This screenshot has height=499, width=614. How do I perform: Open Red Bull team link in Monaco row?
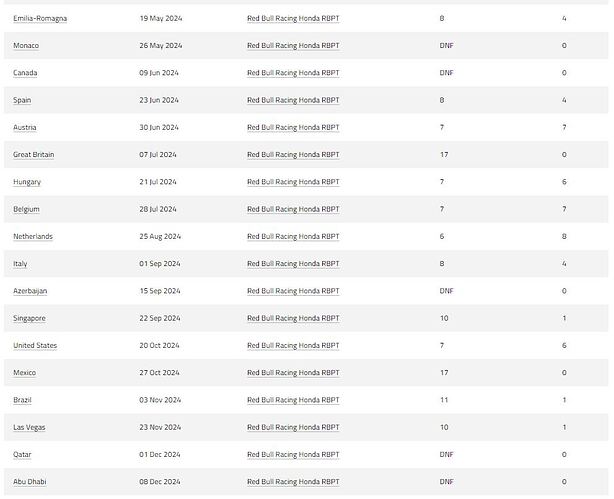pyautogui.click(x=293, y=46)
